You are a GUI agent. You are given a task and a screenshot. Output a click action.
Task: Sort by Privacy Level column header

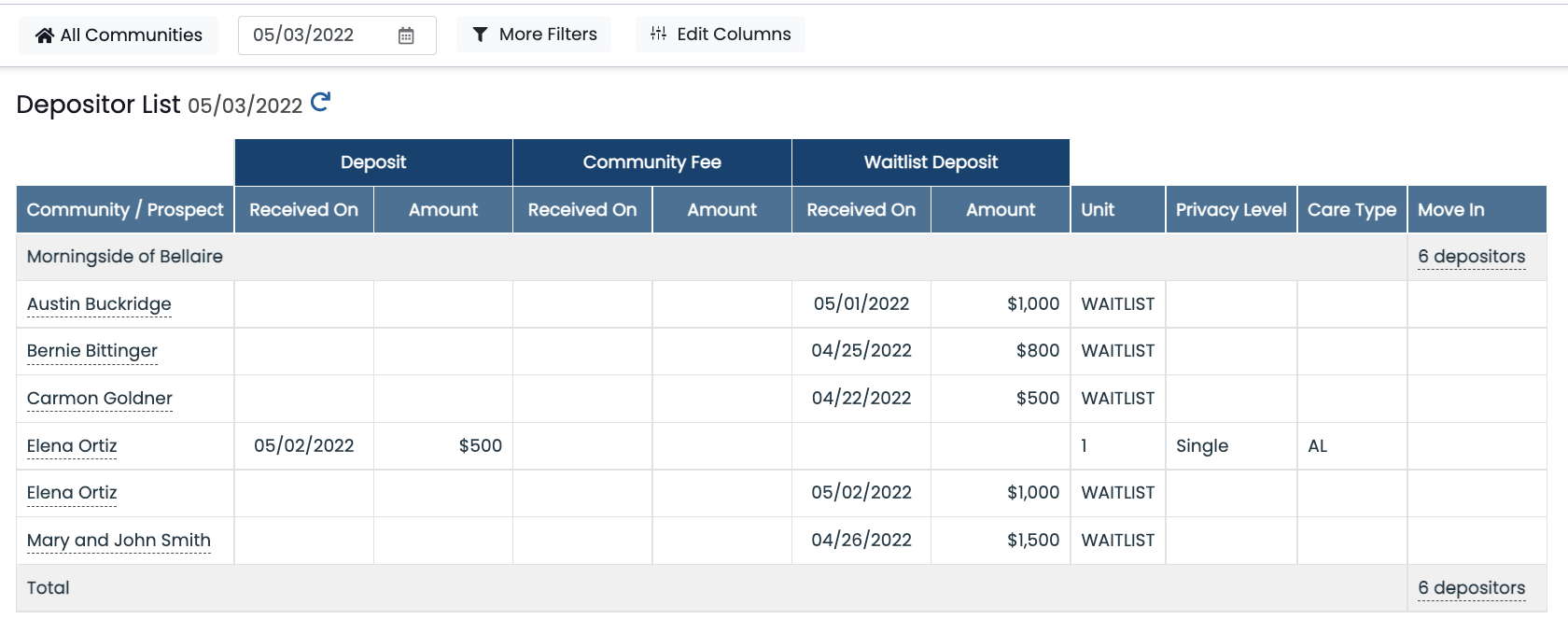(x=1231, y=209)
